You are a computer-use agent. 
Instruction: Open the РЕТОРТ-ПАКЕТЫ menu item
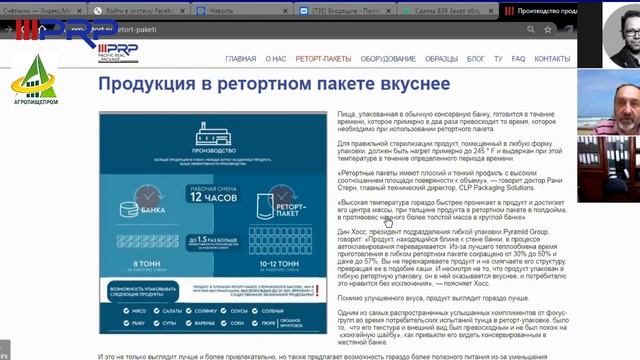323,59
